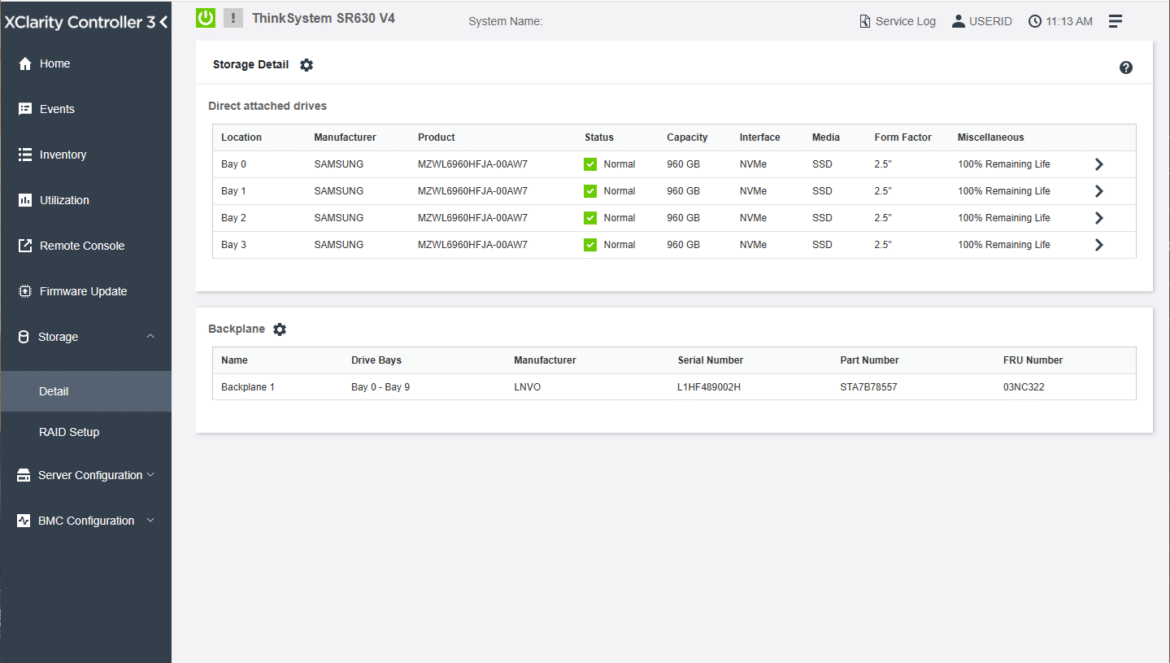This screenshot has width=1170, height=663.
Task: Click the Events icon in the sidebar
Action: tap(25, 109)
